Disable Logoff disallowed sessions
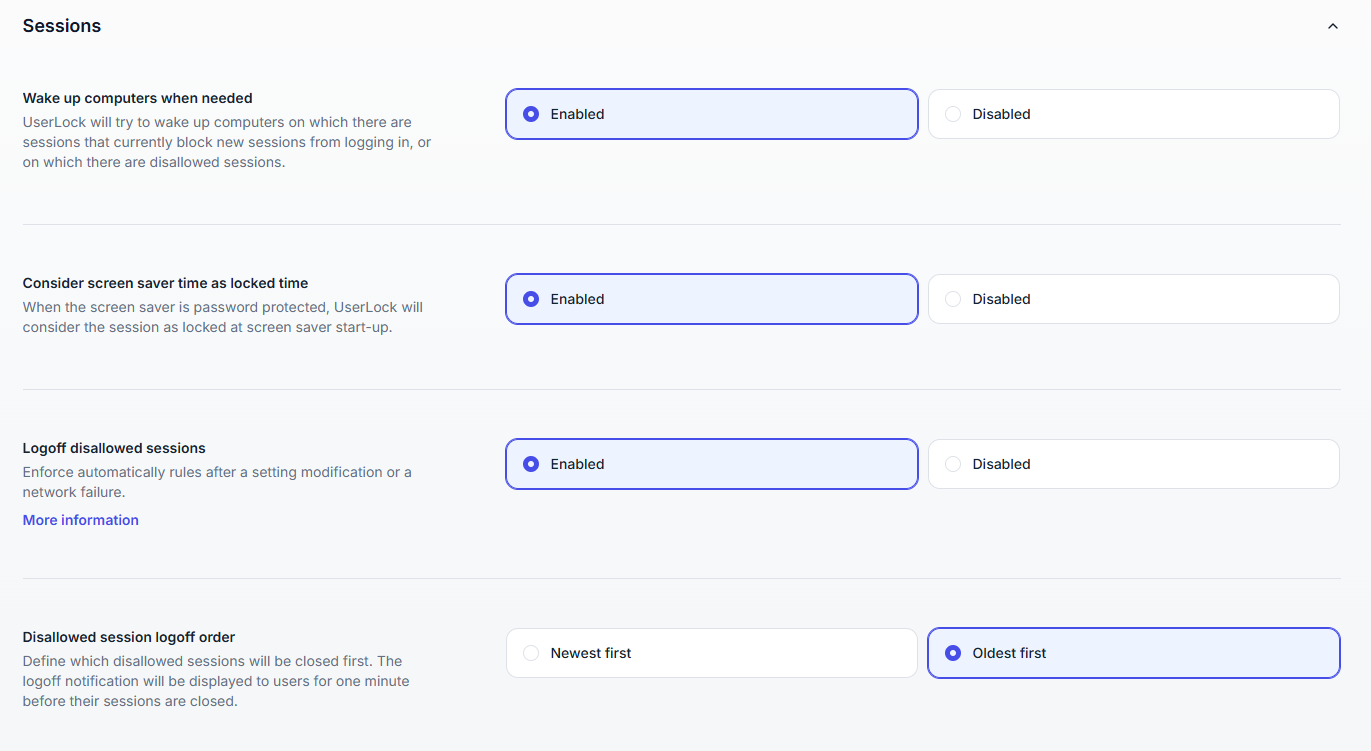 (x=1133, y=464)
